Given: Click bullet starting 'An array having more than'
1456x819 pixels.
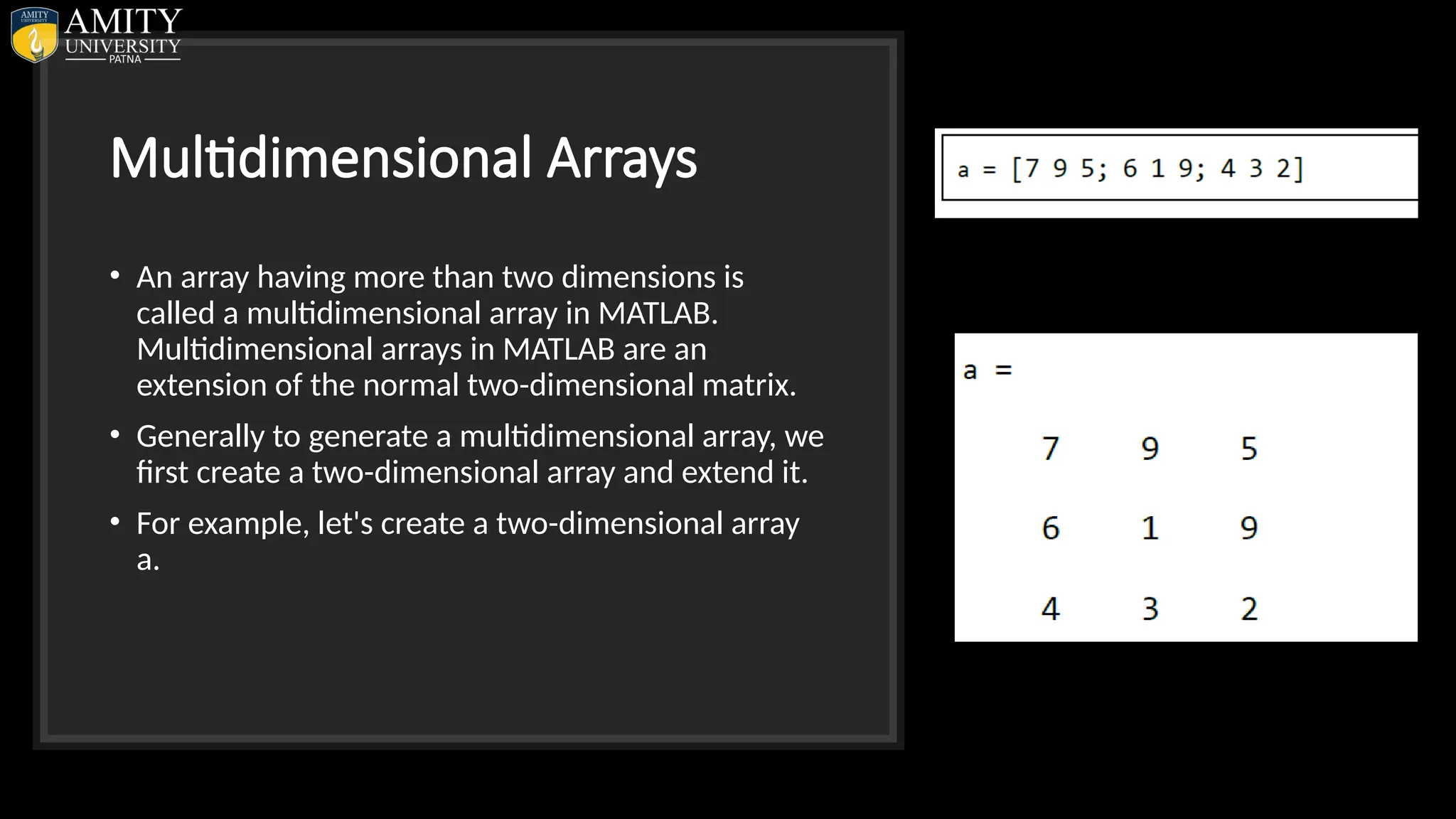Looking at the screenshot, I should 466,331.
